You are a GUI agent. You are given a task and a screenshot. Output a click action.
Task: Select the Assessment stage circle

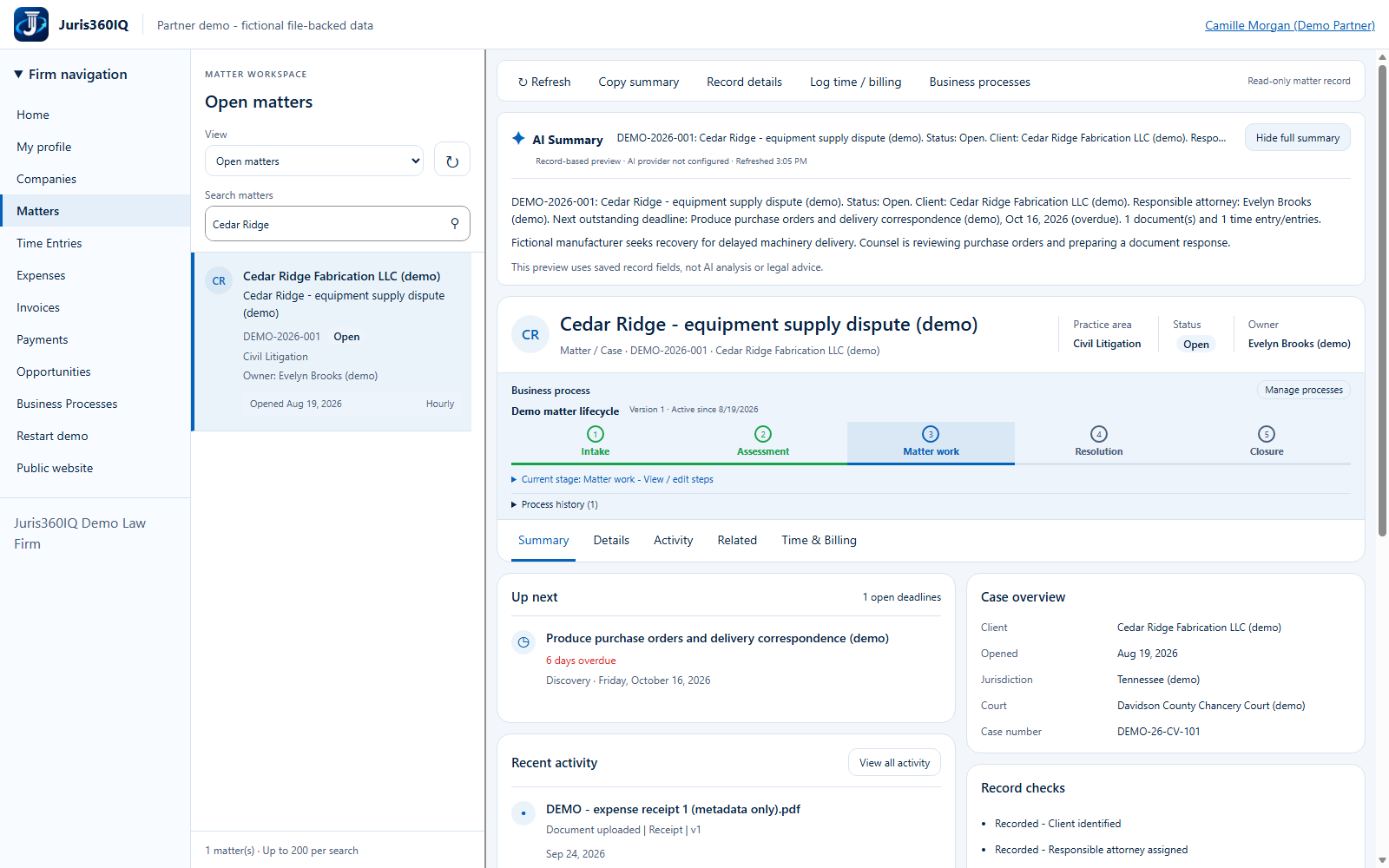click(763, 434)
